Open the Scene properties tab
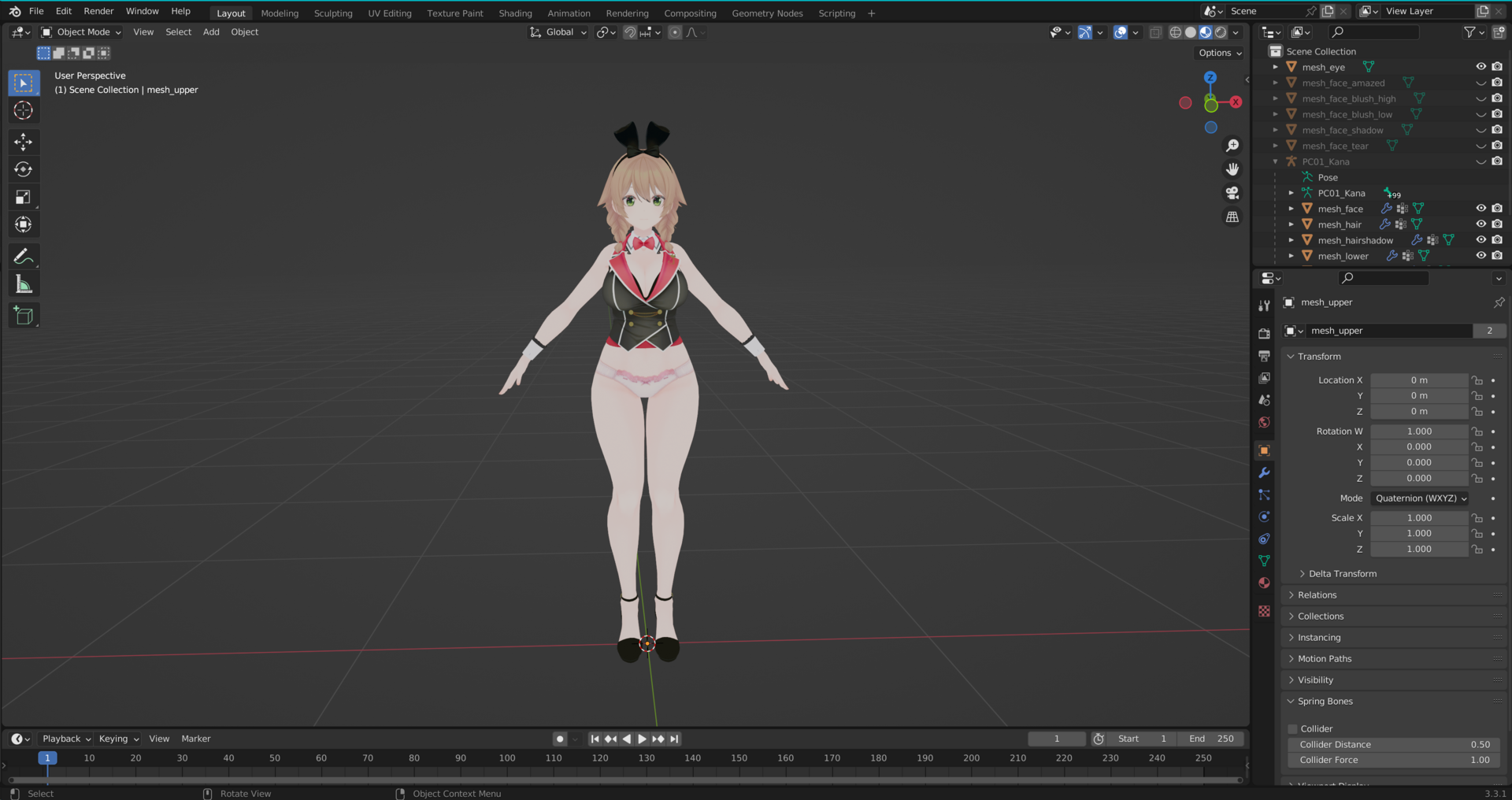 (x=1264, y=400)
